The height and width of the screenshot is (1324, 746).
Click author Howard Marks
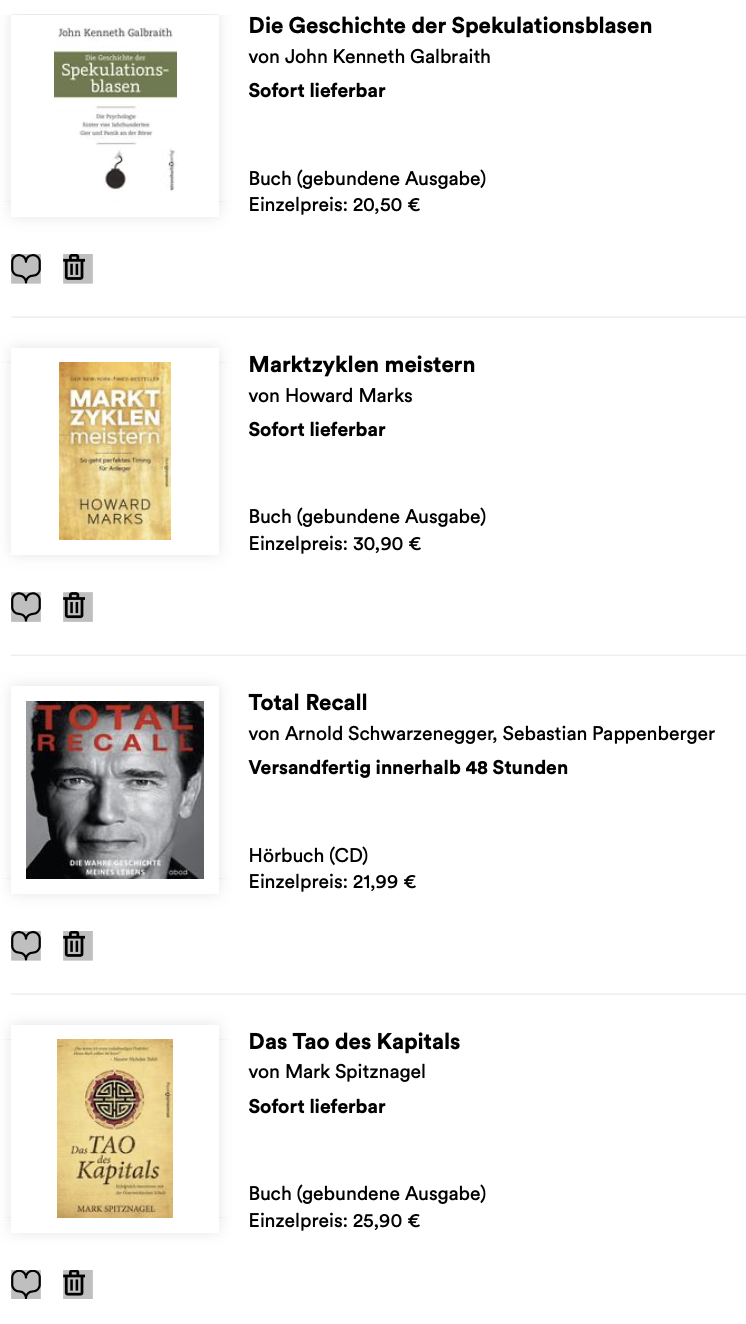(349, 396)
